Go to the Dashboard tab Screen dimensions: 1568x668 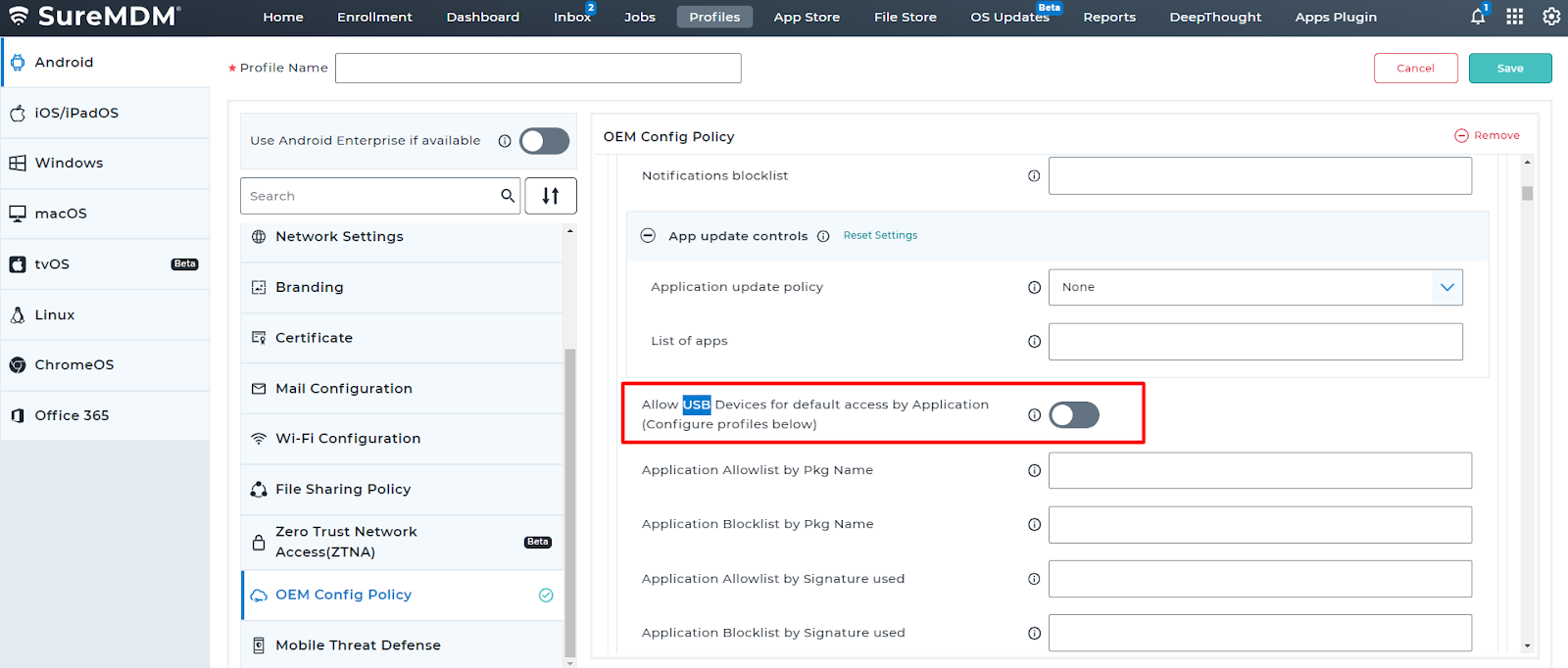click(483, 17)
